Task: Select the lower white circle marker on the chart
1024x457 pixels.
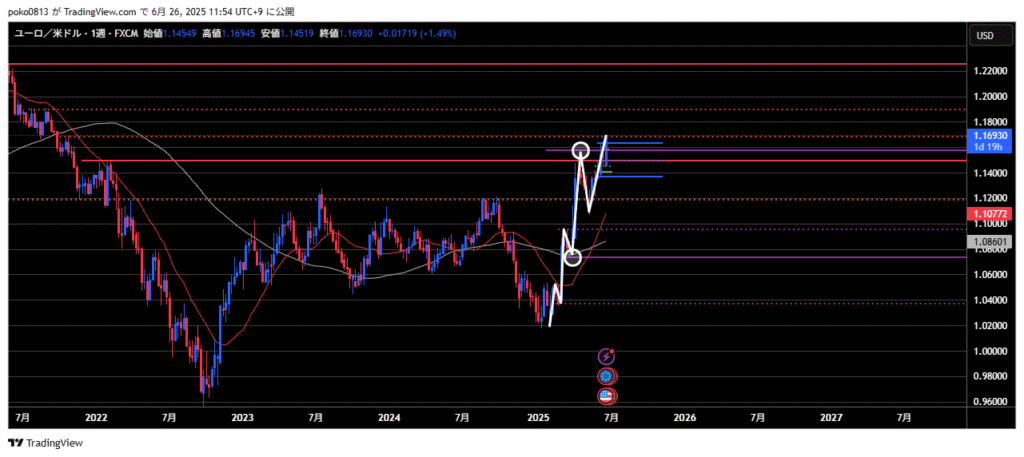Action: click(x=573, y=258)
